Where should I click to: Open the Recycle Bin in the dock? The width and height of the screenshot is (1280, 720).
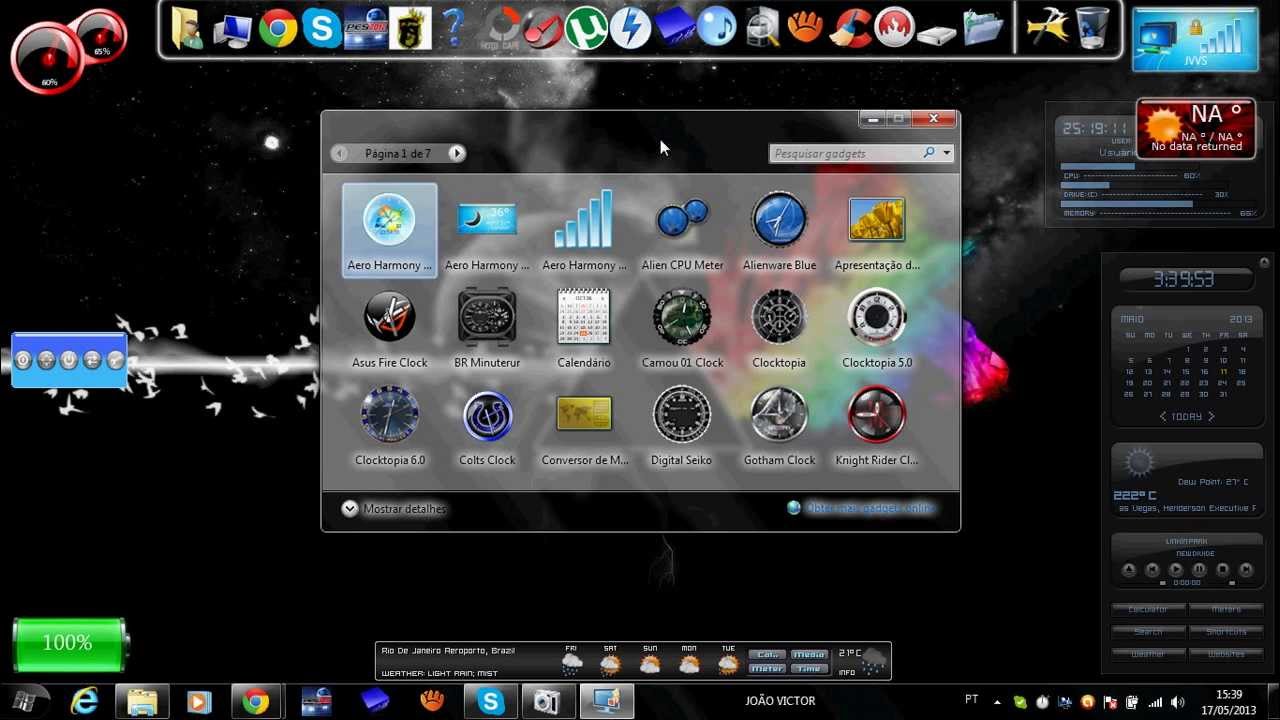tap(1092, 28)
